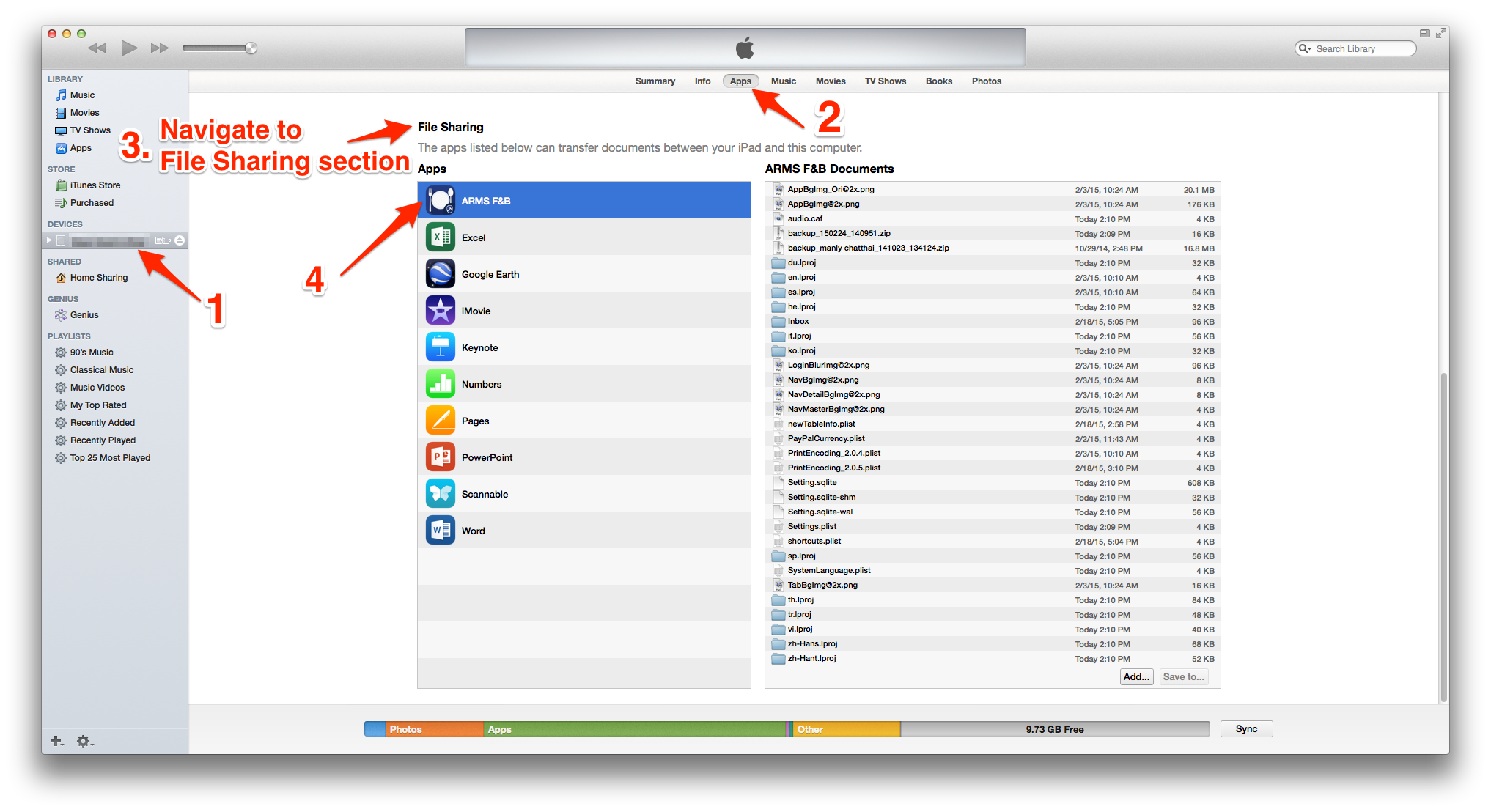Open the TV Shows tab
Screen dimensions: 1491x812
[885, 81]
